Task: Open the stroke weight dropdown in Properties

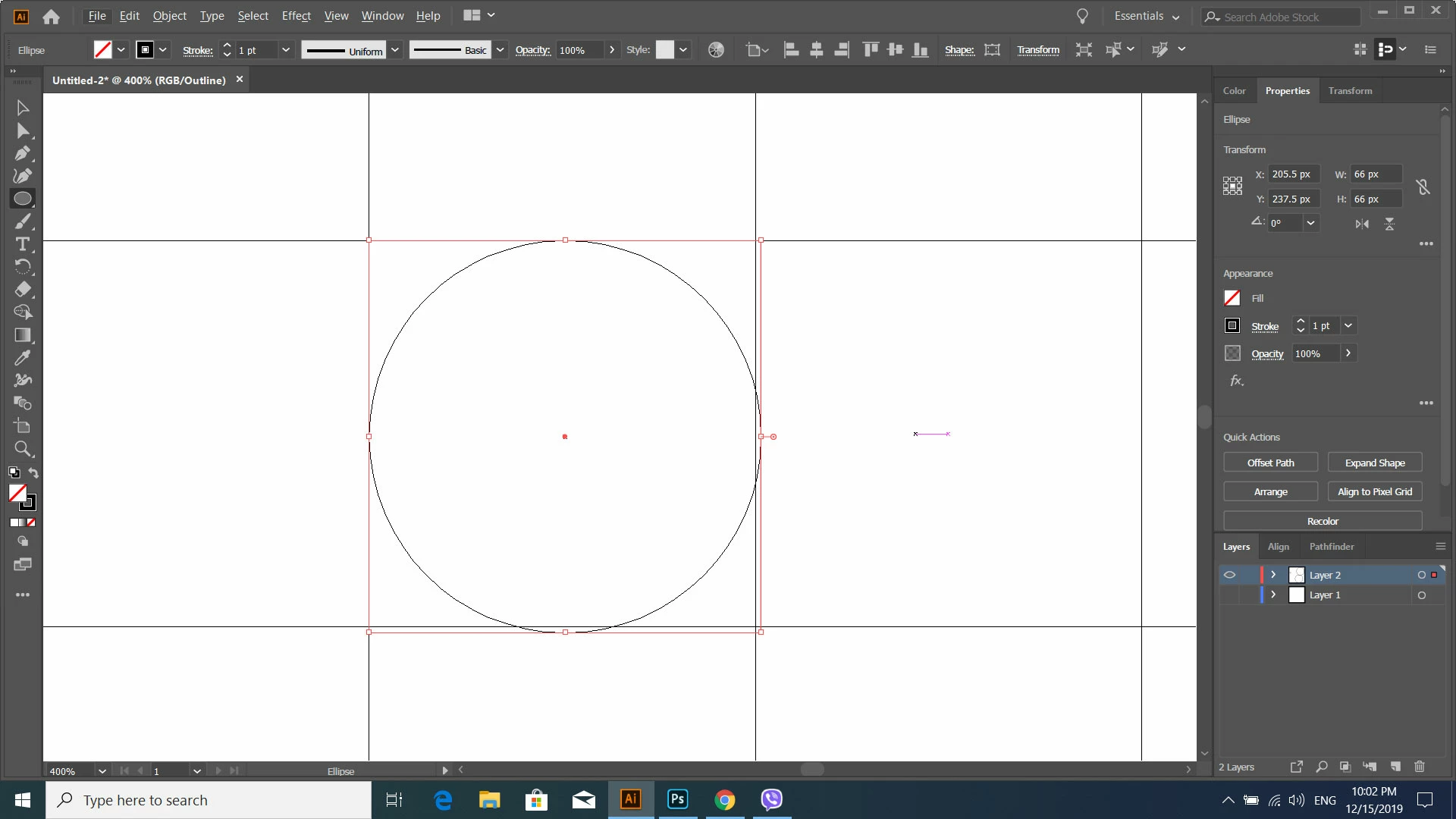Action: 1348,326
